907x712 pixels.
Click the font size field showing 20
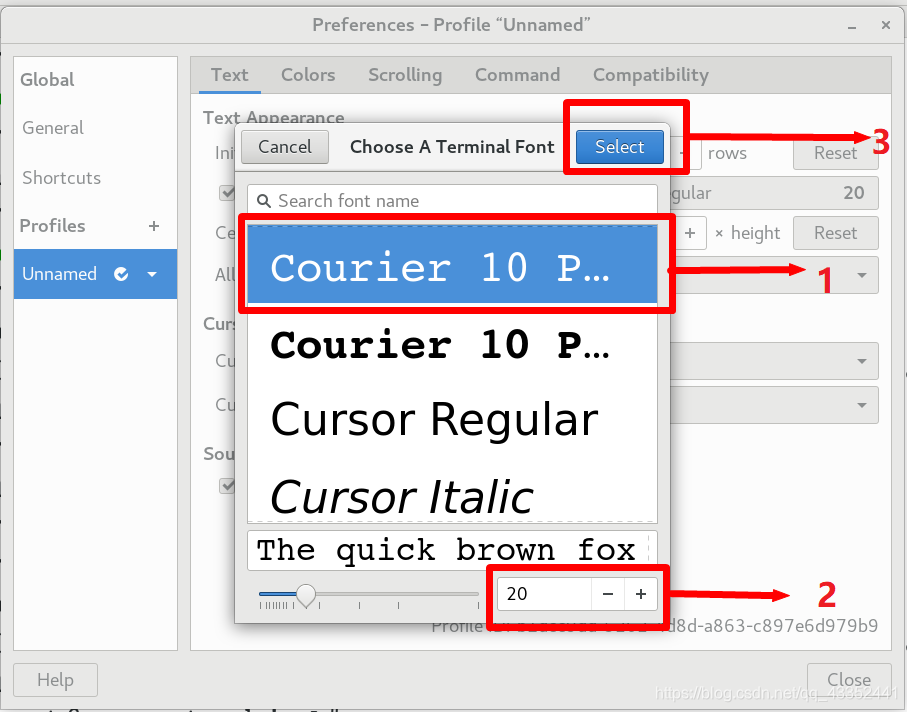[544, 594]
